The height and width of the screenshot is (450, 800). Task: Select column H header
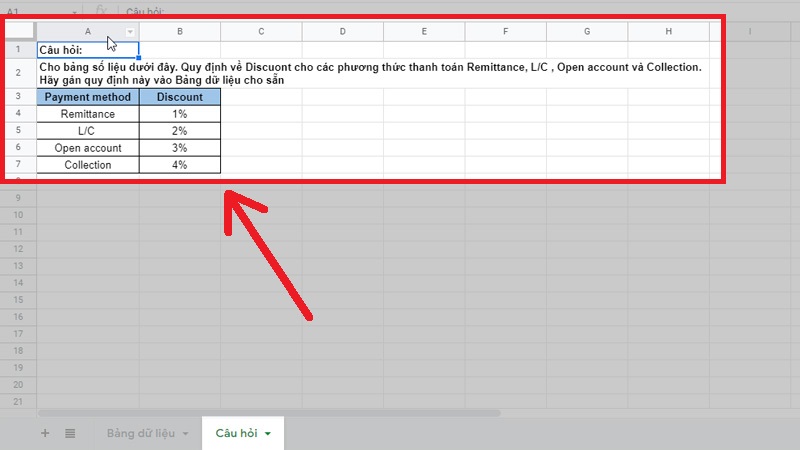668,32
